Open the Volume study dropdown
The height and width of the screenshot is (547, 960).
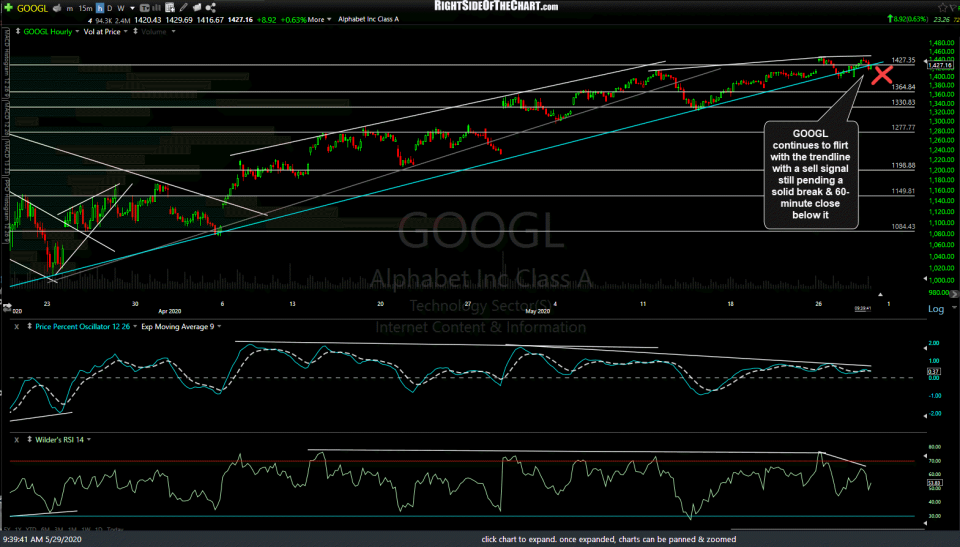click(x=173, y=31)
